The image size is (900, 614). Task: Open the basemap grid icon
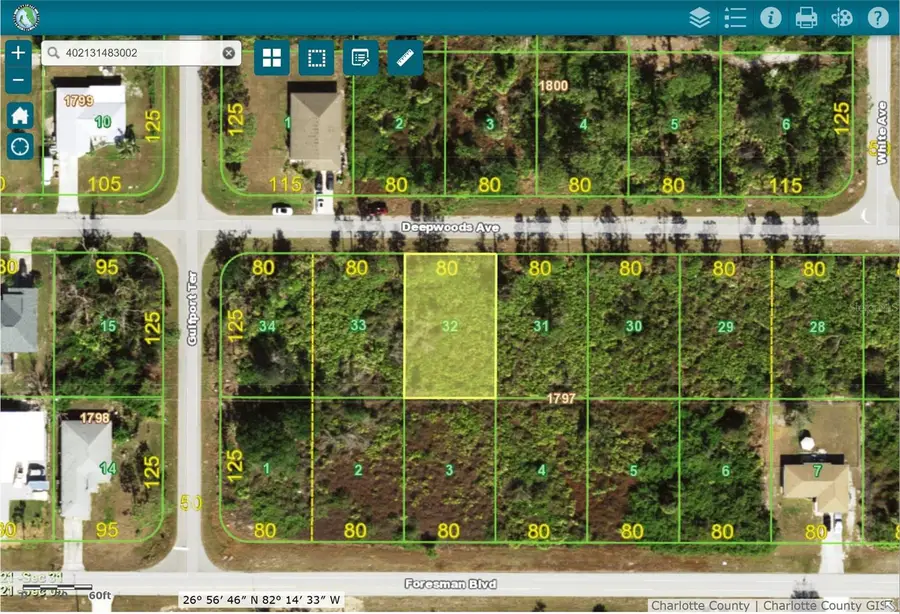[271, 58]
